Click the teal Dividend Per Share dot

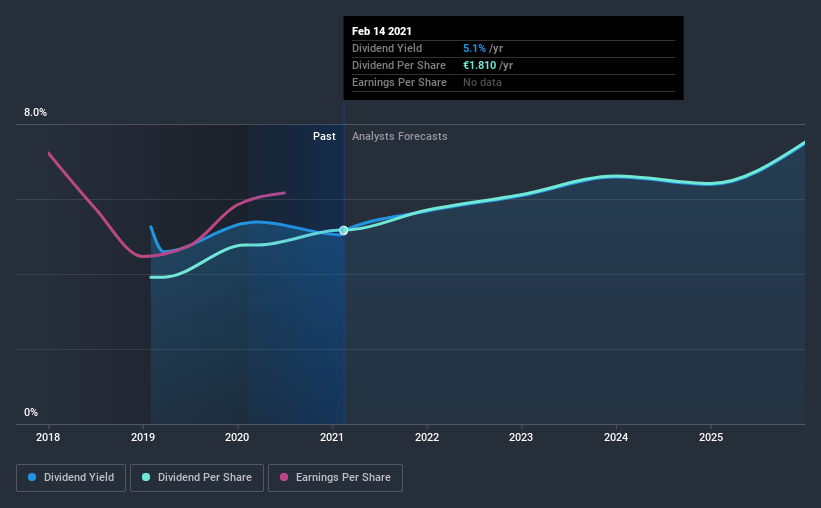click(x=146, y=477)
